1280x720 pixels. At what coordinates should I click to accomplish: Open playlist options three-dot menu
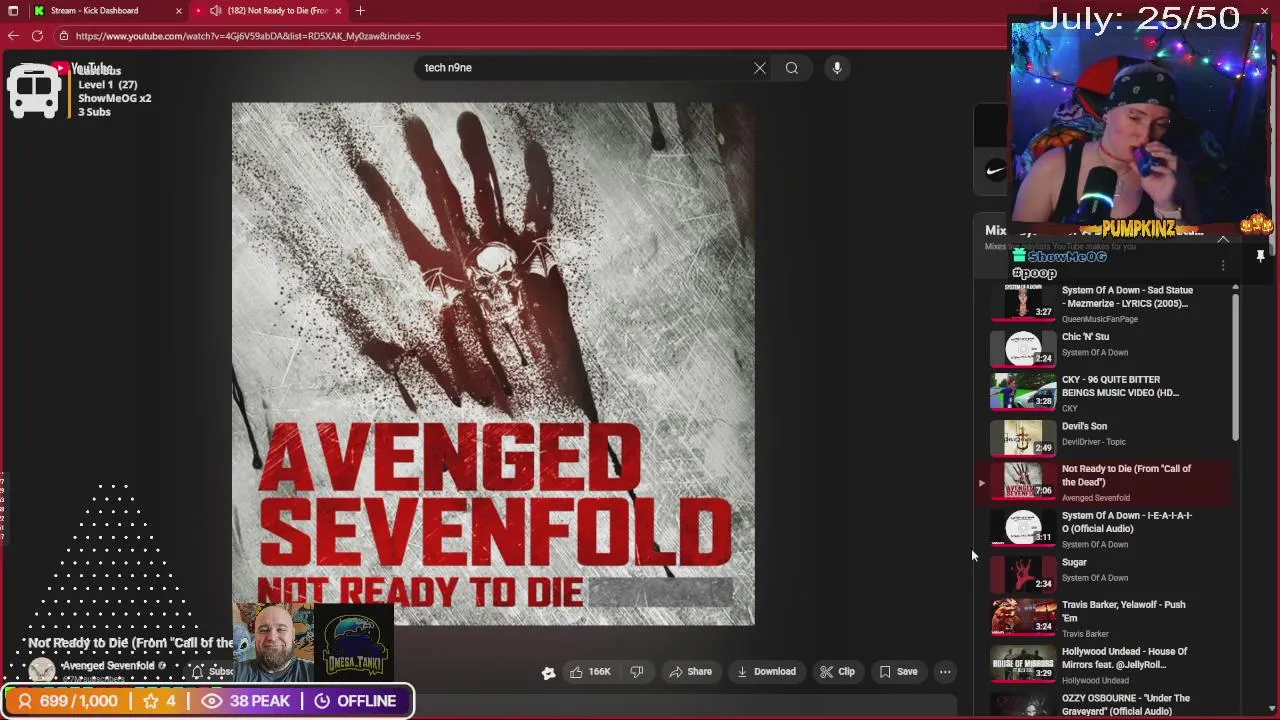(x=1223, y=265)
